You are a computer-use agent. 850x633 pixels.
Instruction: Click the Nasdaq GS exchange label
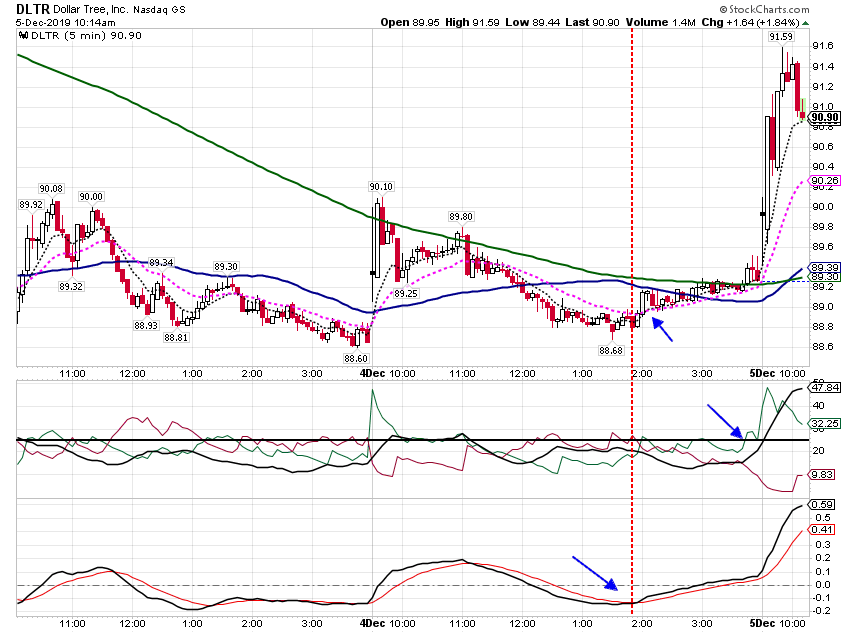[x=159, y=9]
